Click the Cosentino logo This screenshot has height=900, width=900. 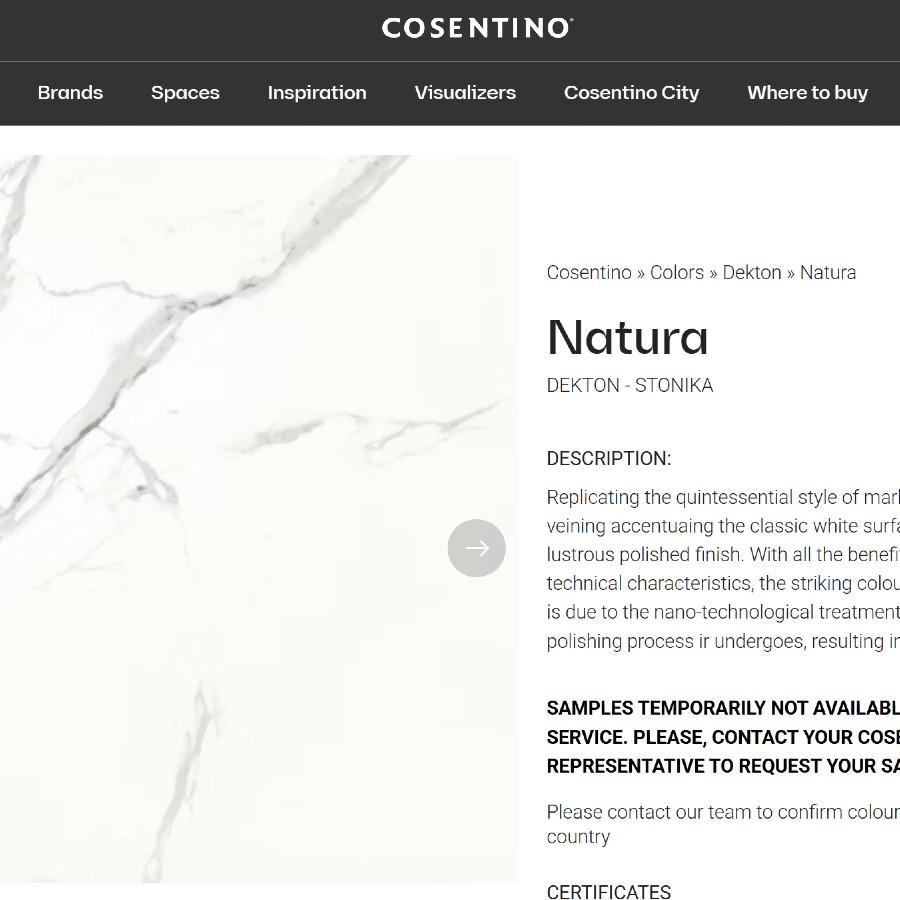tap(476, 27)
